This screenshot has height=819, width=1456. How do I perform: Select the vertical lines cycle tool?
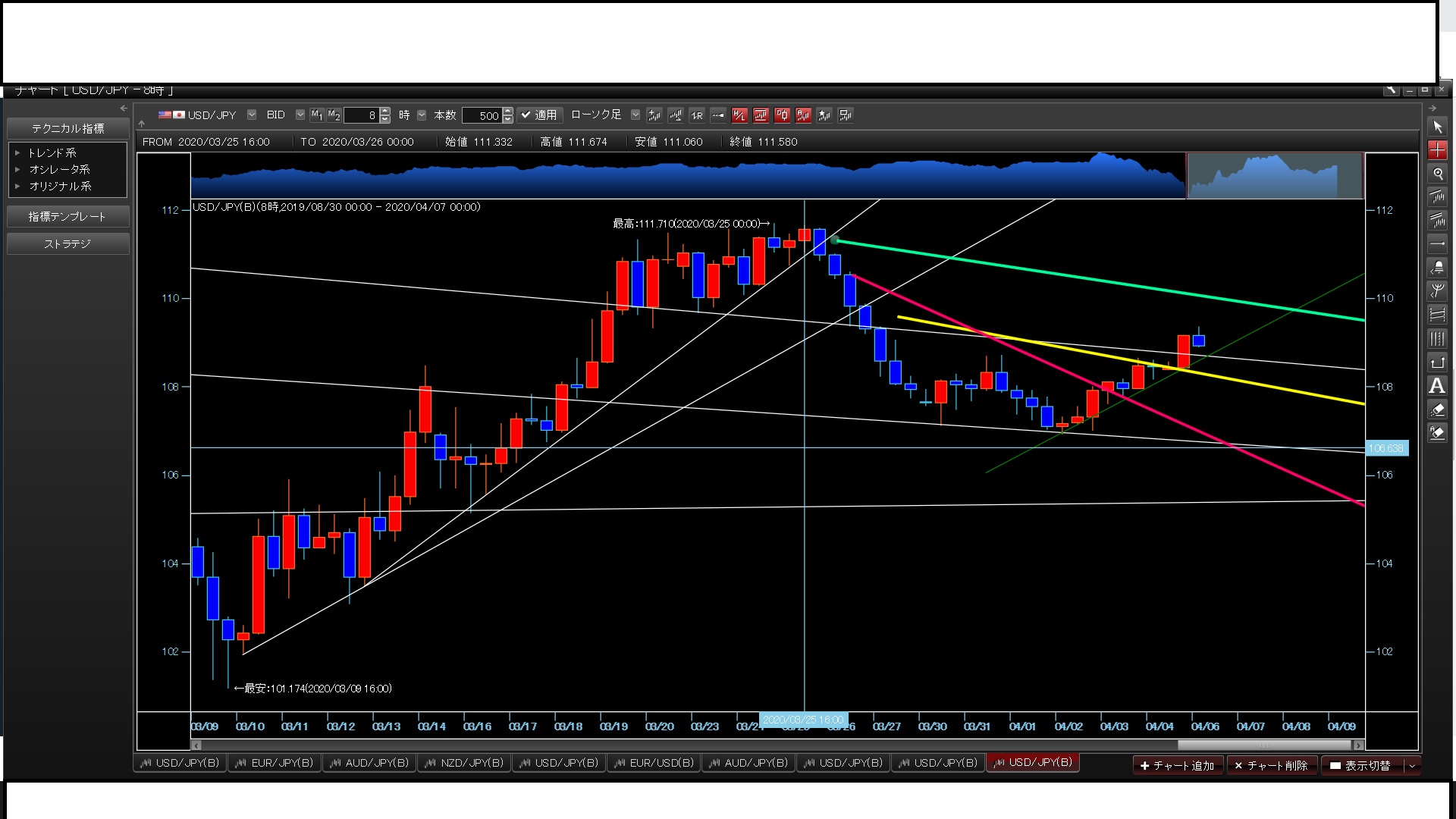tap(1437, 339)
